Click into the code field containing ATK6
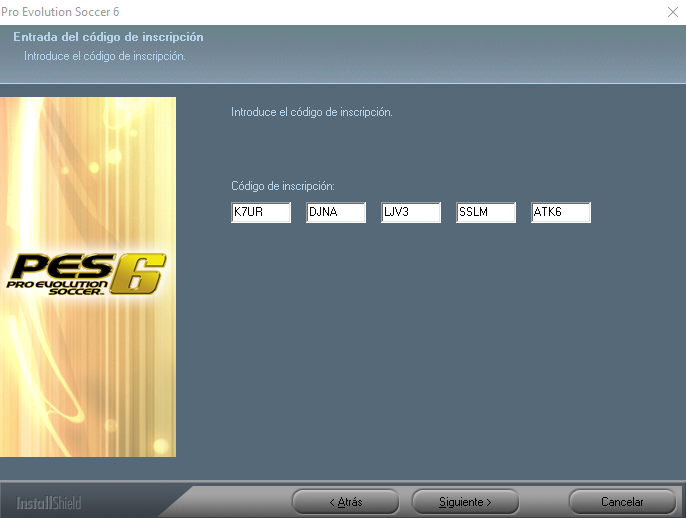 [561, 212]
